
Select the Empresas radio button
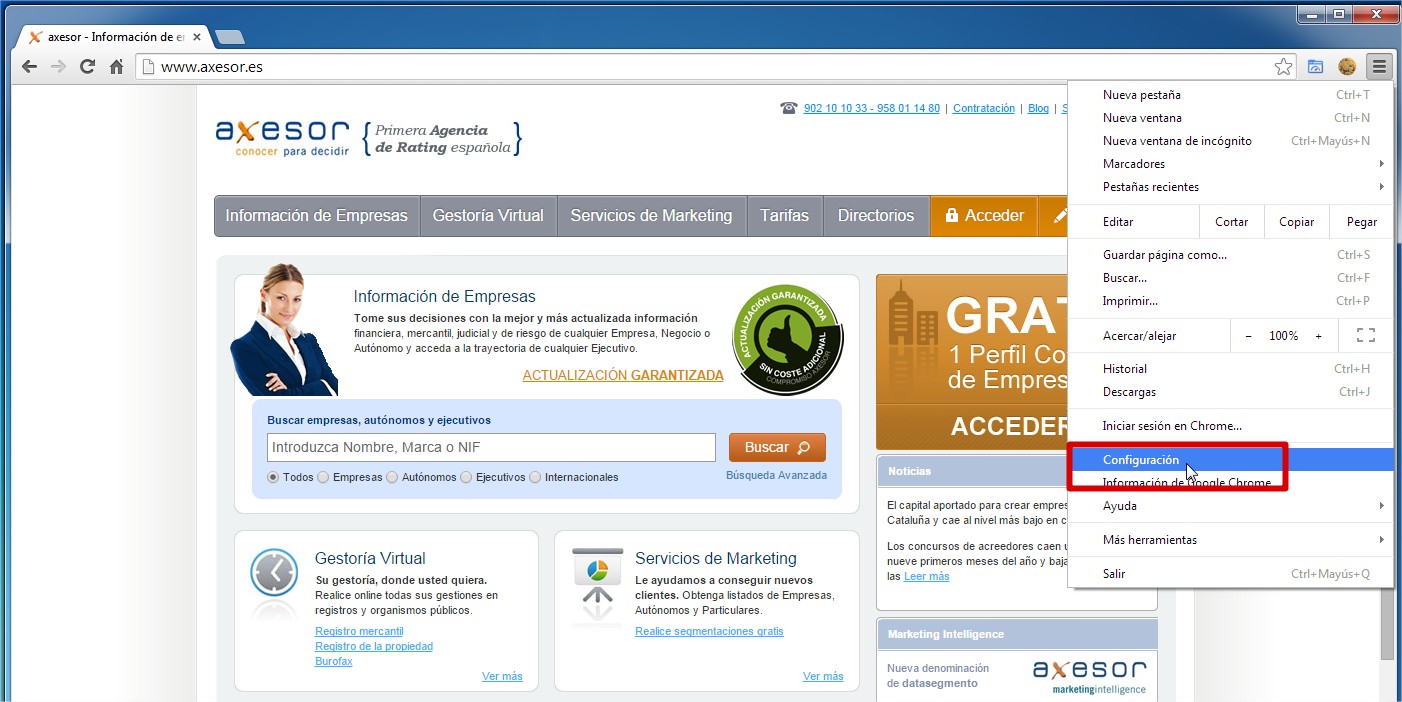(x=323, y=477)
